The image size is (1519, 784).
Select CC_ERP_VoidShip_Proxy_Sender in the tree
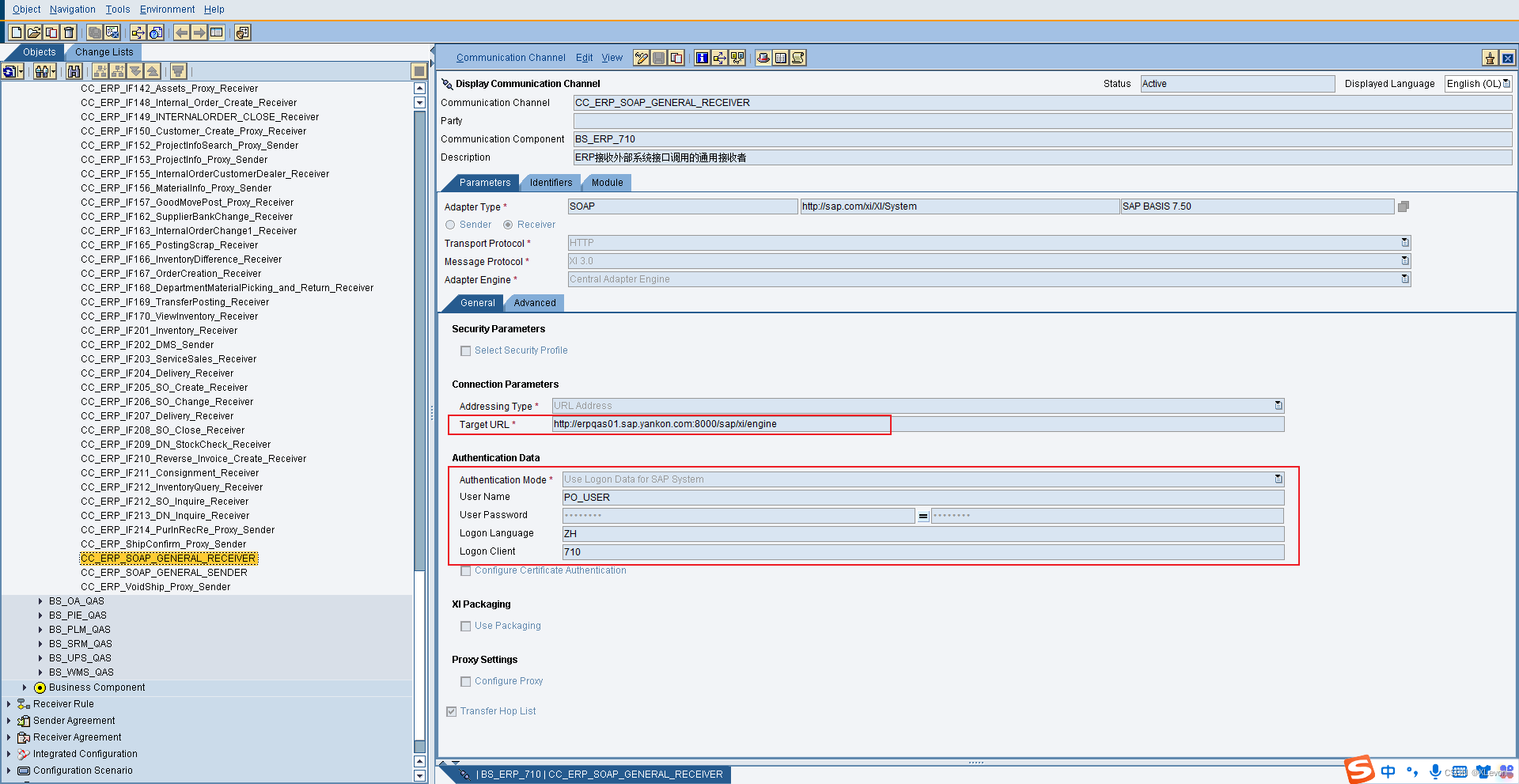pyautogui.click(x=155, y=587)
